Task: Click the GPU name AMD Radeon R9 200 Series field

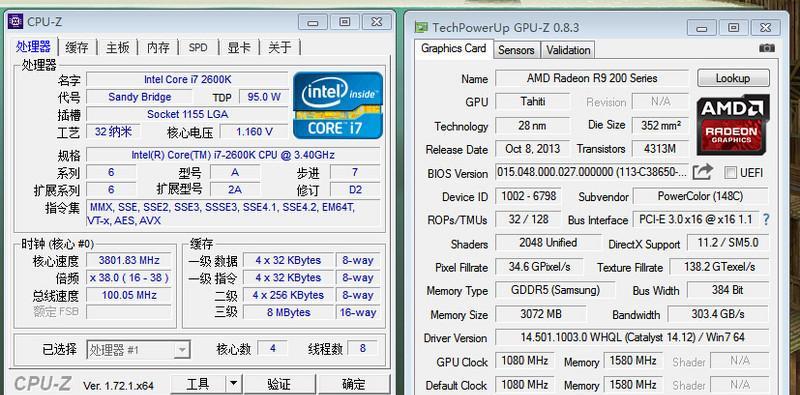Action: click(x=592, y=78)
